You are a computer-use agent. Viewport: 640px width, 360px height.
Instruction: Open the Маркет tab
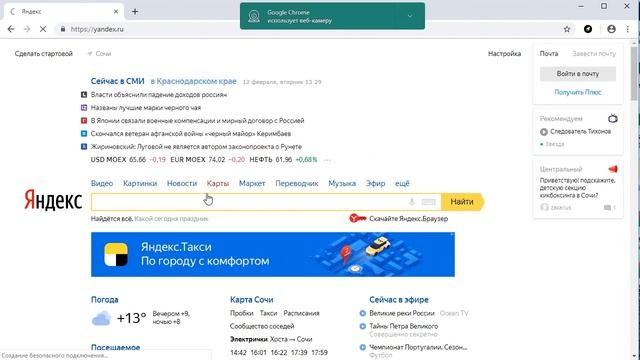[x=252, y=183]
